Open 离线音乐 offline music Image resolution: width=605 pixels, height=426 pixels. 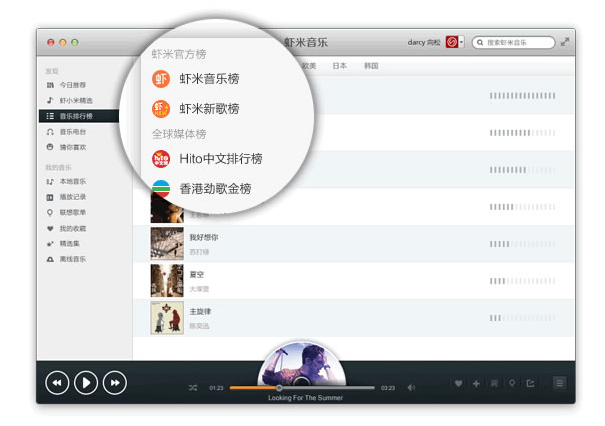(72, 259)
